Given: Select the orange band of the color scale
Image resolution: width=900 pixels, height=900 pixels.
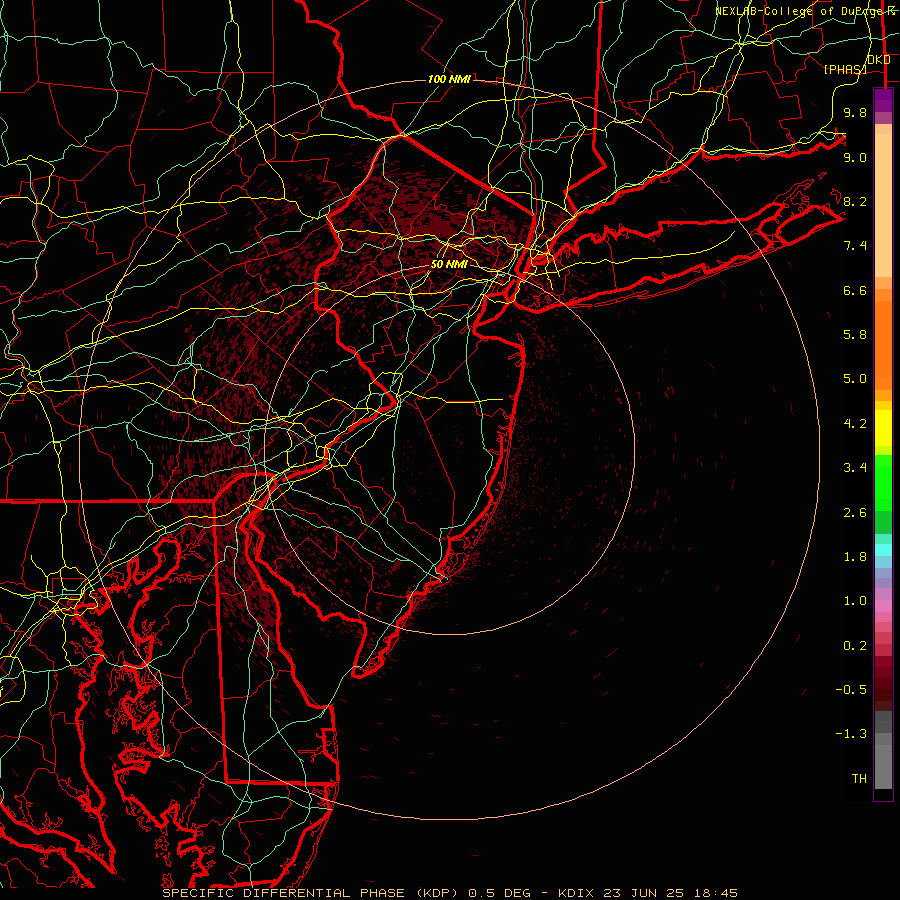Looking at the screenshot, I should pyautogui.click(x=883, y=346).
